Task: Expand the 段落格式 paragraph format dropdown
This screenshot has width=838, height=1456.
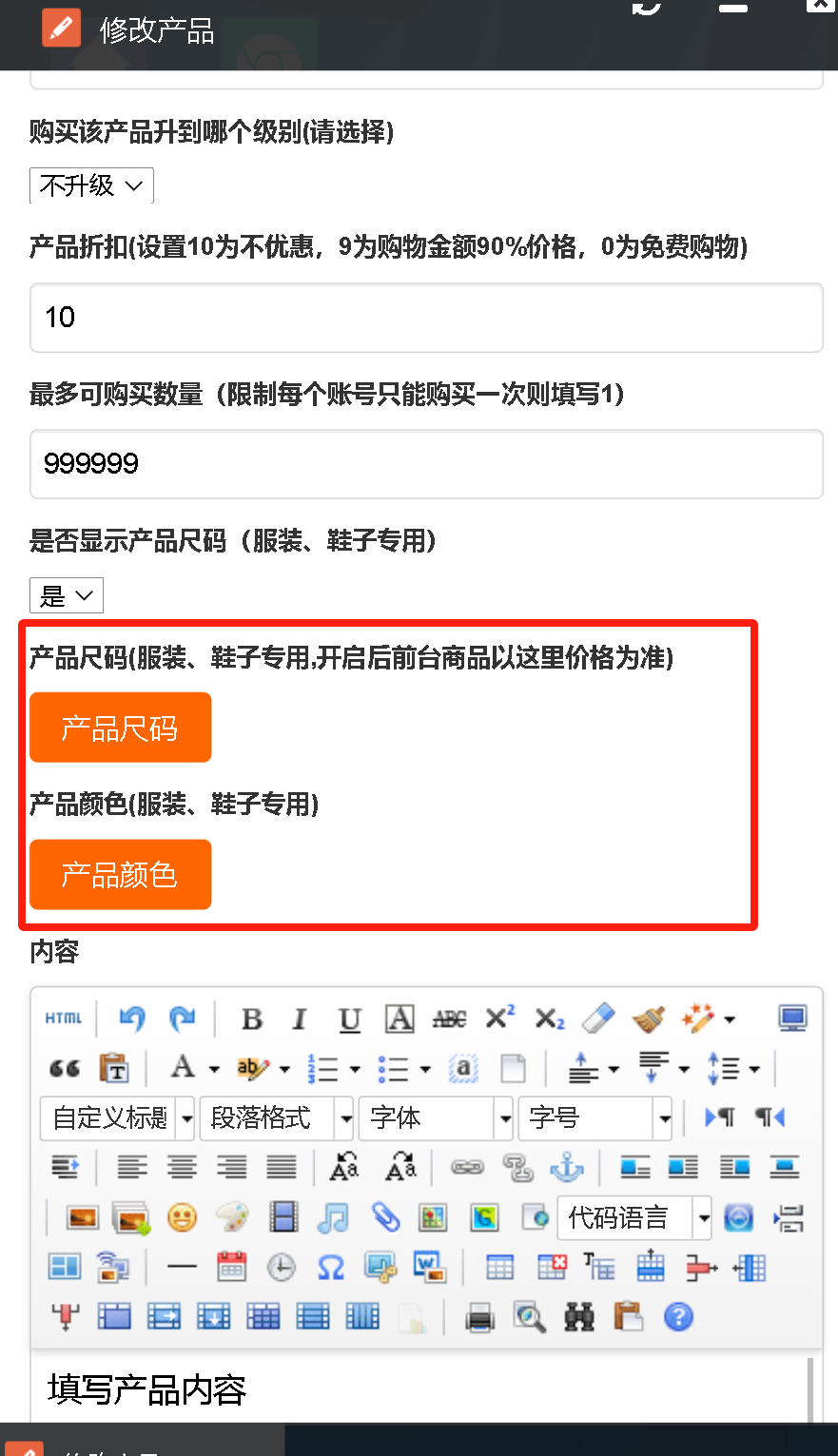Action: click(x=276, y=1117)
